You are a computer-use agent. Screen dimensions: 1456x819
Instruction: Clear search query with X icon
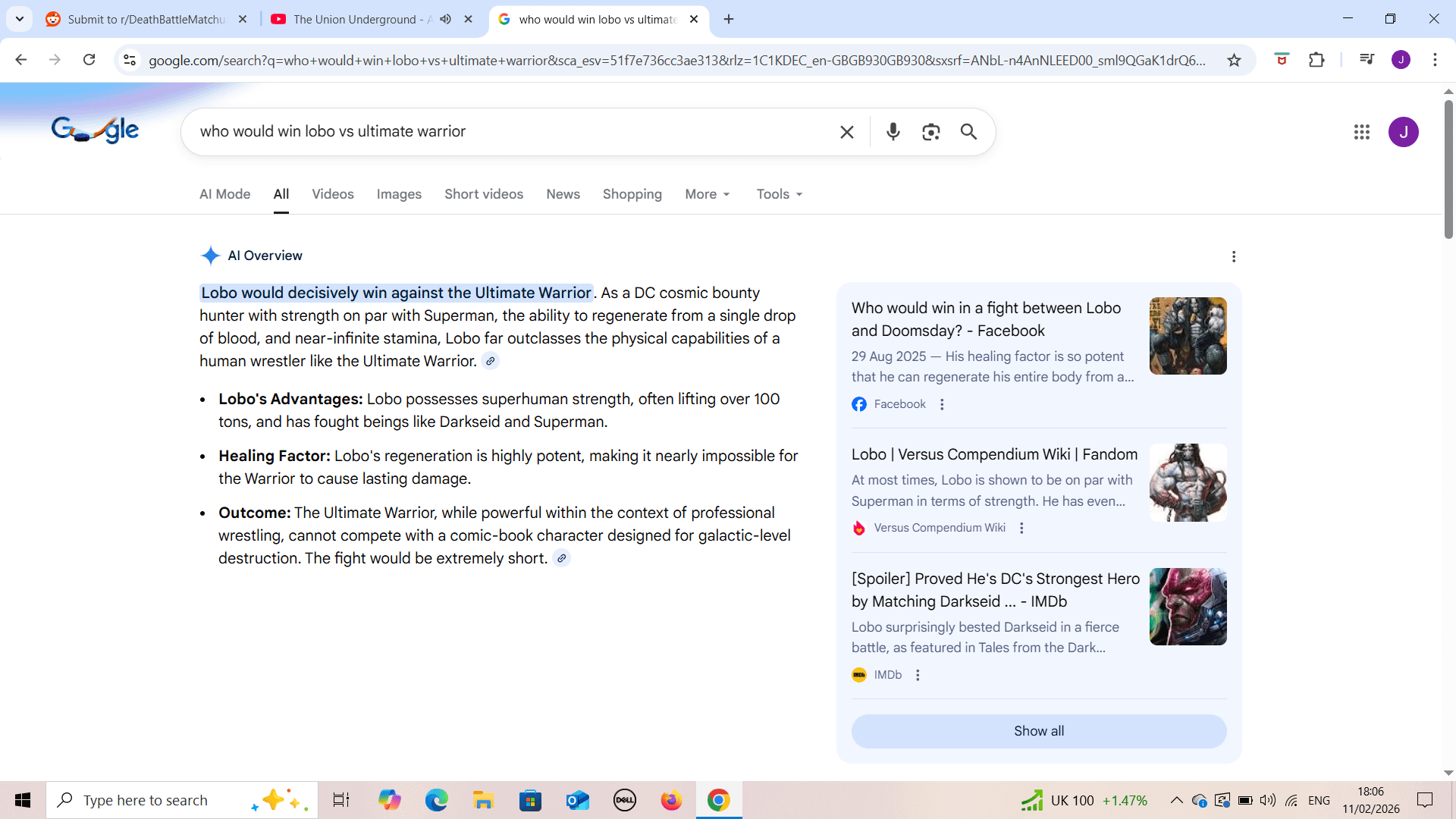(847, 132)
